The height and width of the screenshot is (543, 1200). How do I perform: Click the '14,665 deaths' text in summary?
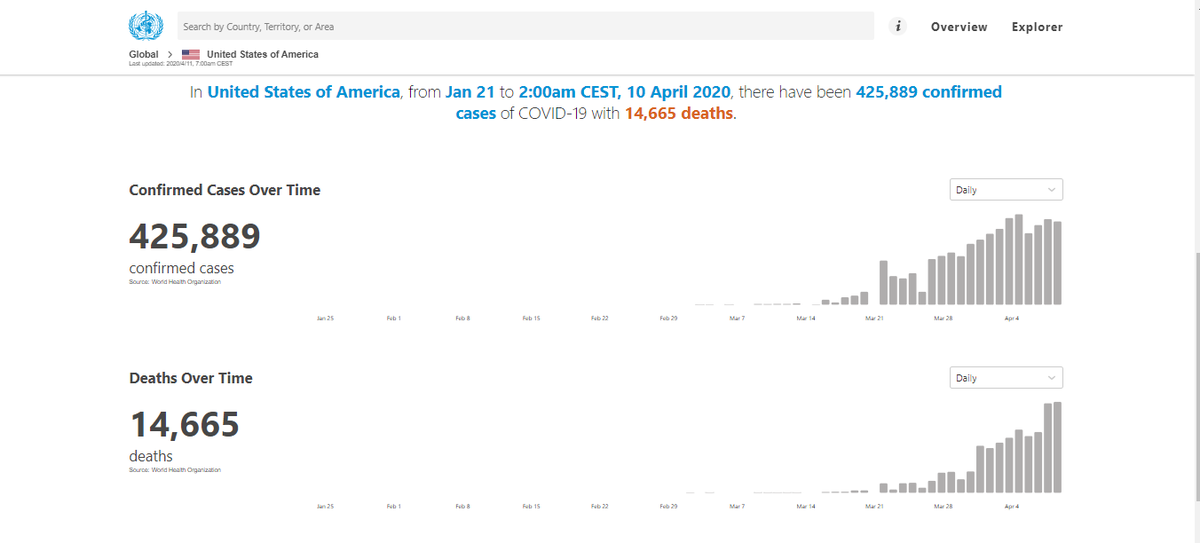point(680,113)
